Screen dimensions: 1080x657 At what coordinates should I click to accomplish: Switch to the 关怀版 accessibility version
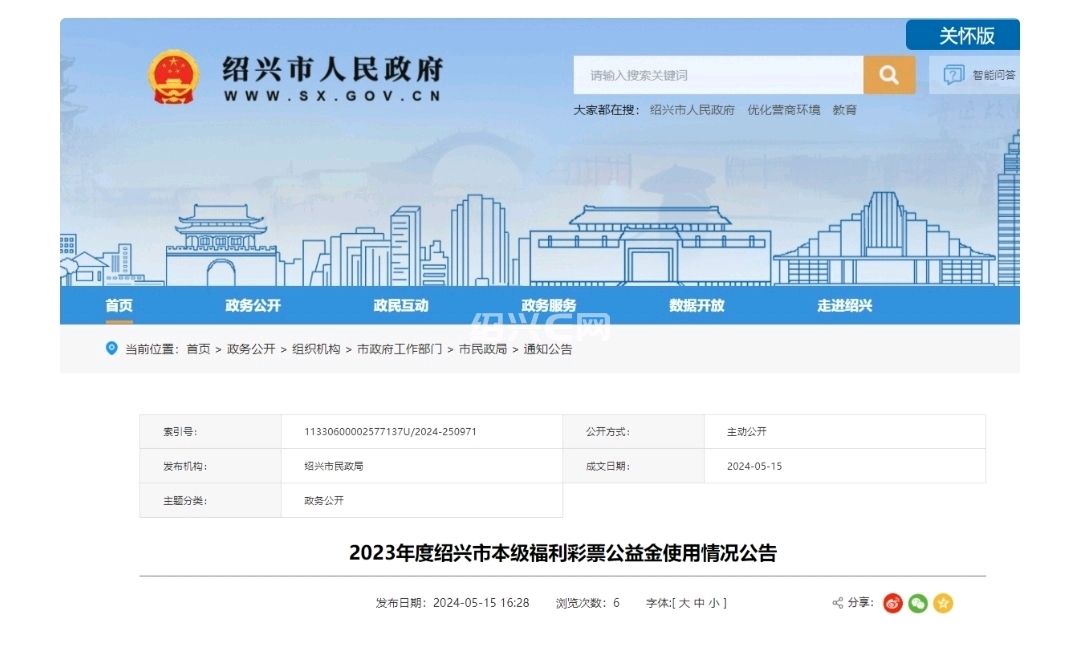click(x=963, y=33)
